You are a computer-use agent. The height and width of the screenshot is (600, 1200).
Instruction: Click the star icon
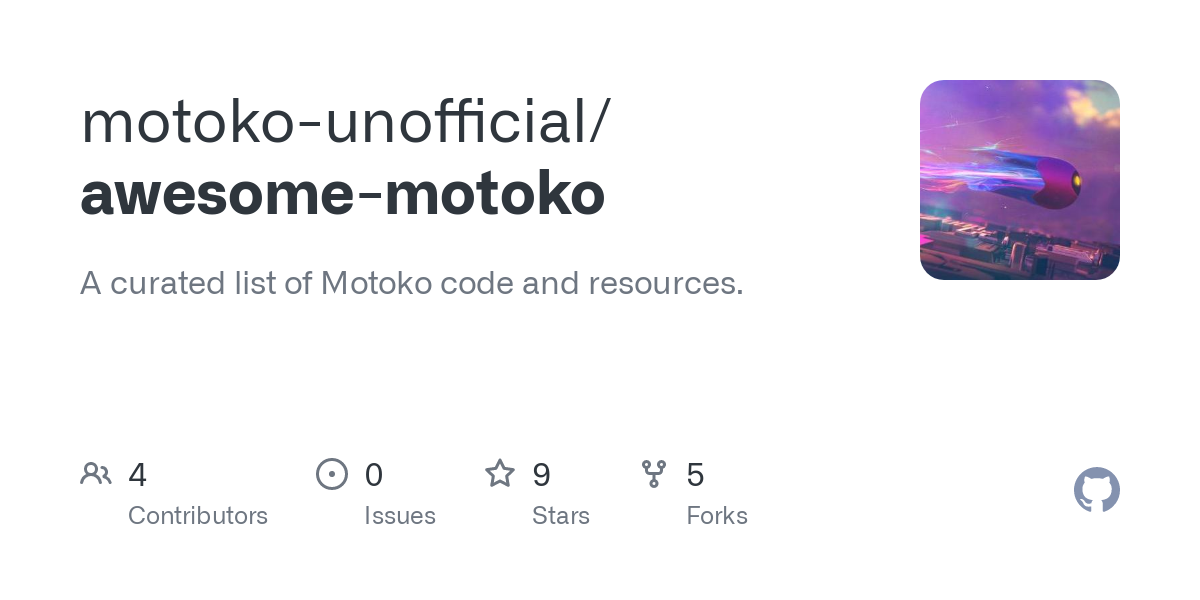[500, 473]
